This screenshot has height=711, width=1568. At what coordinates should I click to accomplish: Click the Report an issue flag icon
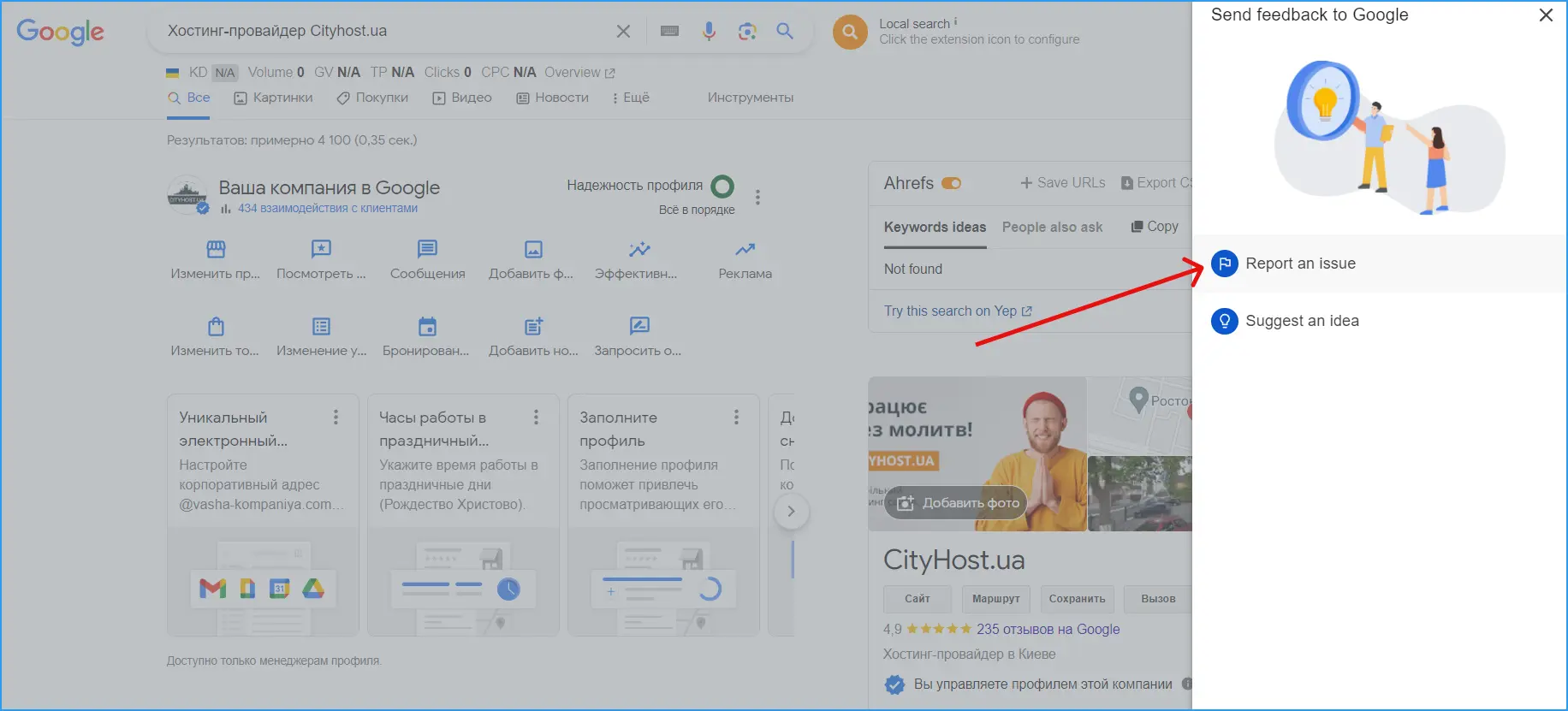tap(1225, 264)
